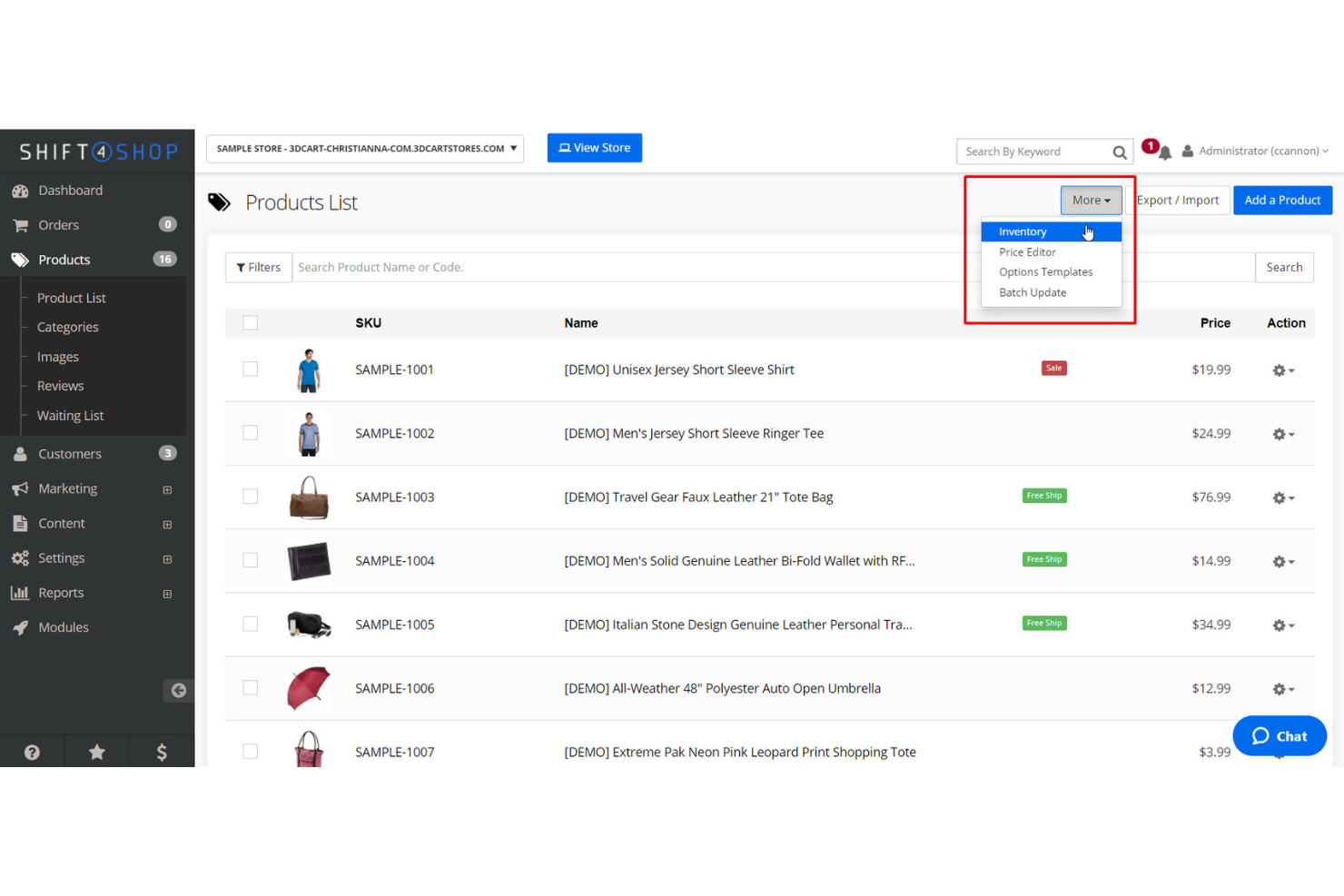Check the row checkbox for SAMPLE-1006 umbrella
Screen dimensions: 1344x896
pyautogui.click(x=250, y=688)
